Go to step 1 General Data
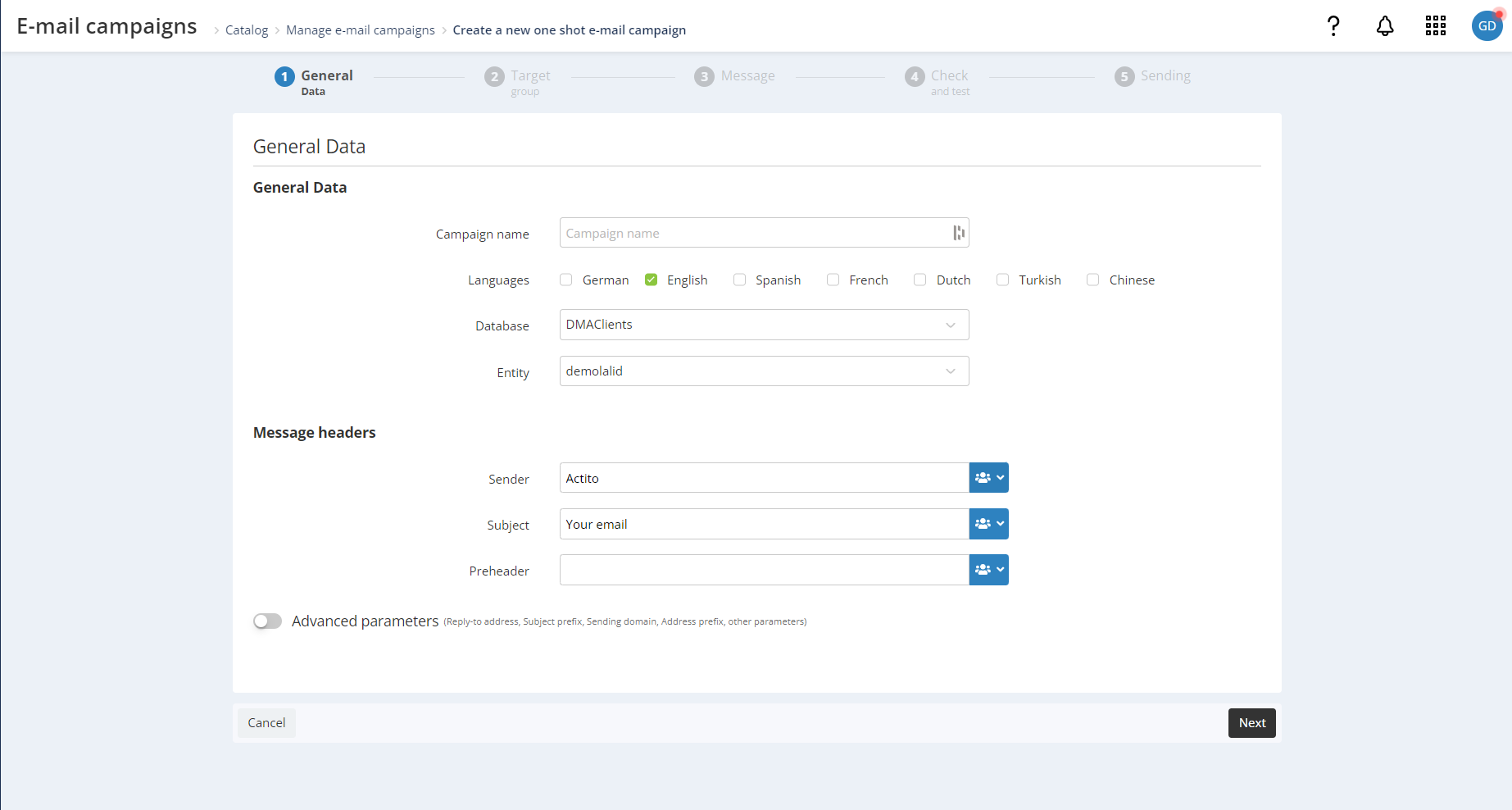Viewport: 1512px width, 810px height. click(314, 81)
